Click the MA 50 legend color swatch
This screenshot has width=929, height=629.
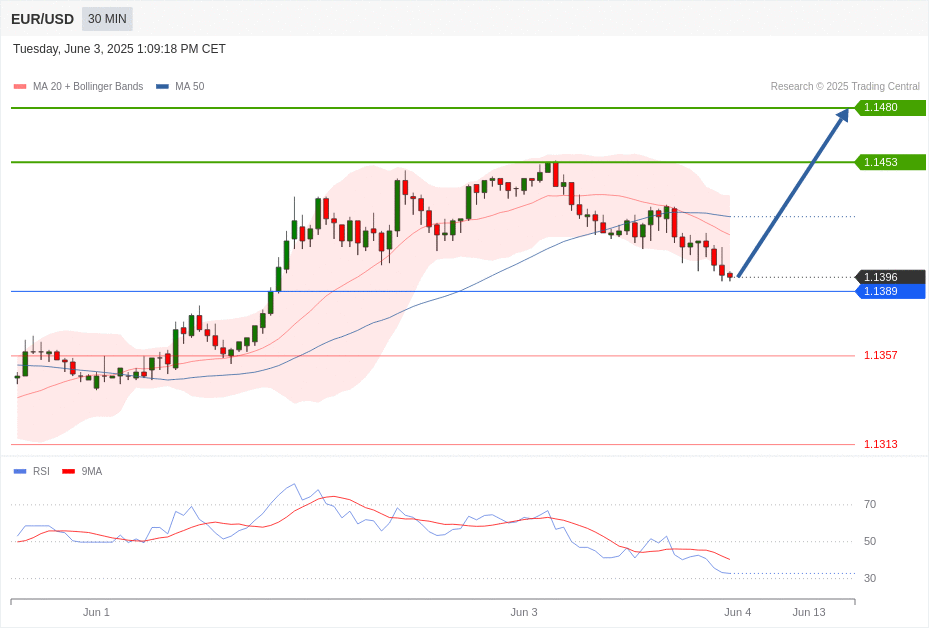tap(162, 86)
